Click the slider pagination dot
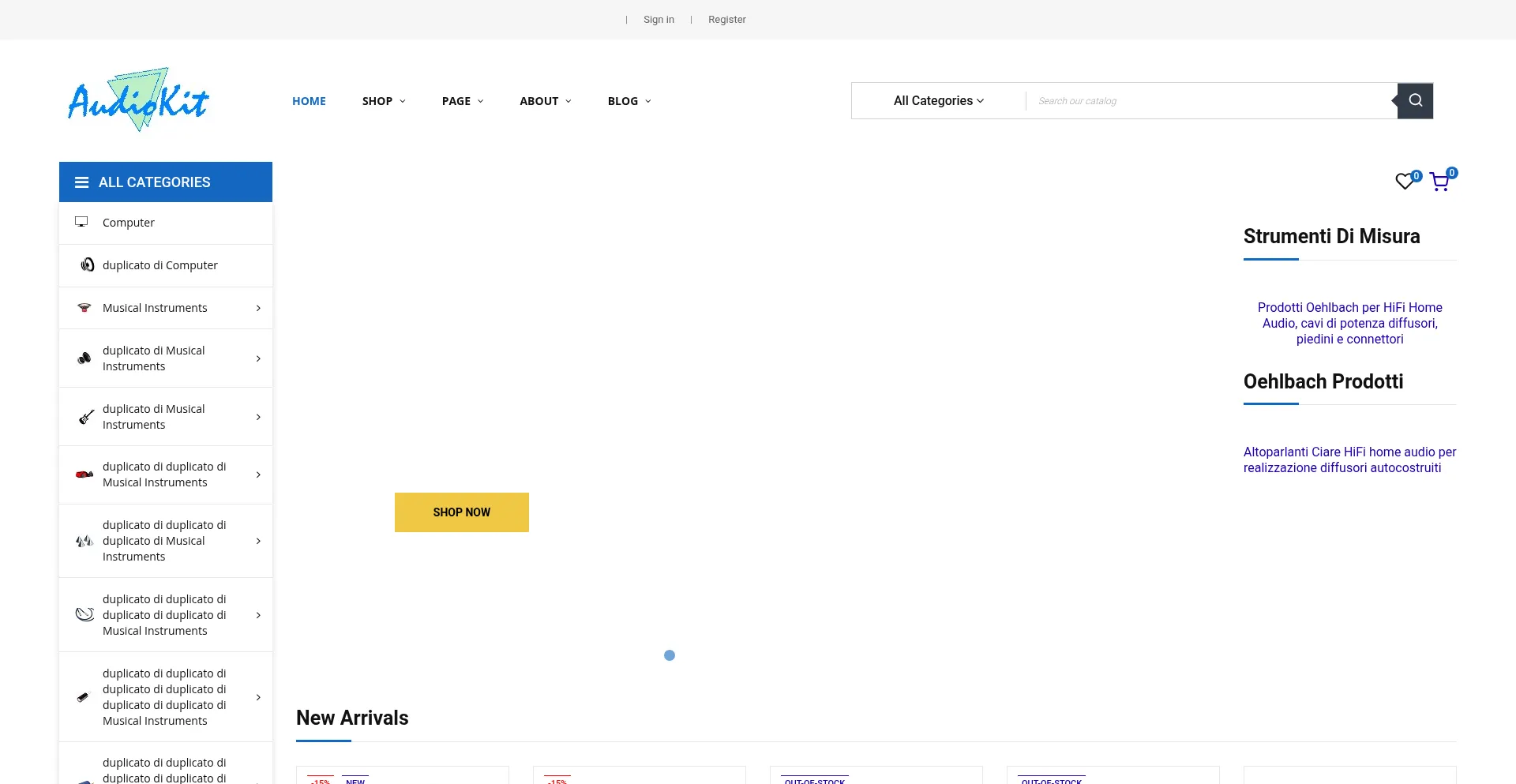The image size is (1516, 784). 670,655
